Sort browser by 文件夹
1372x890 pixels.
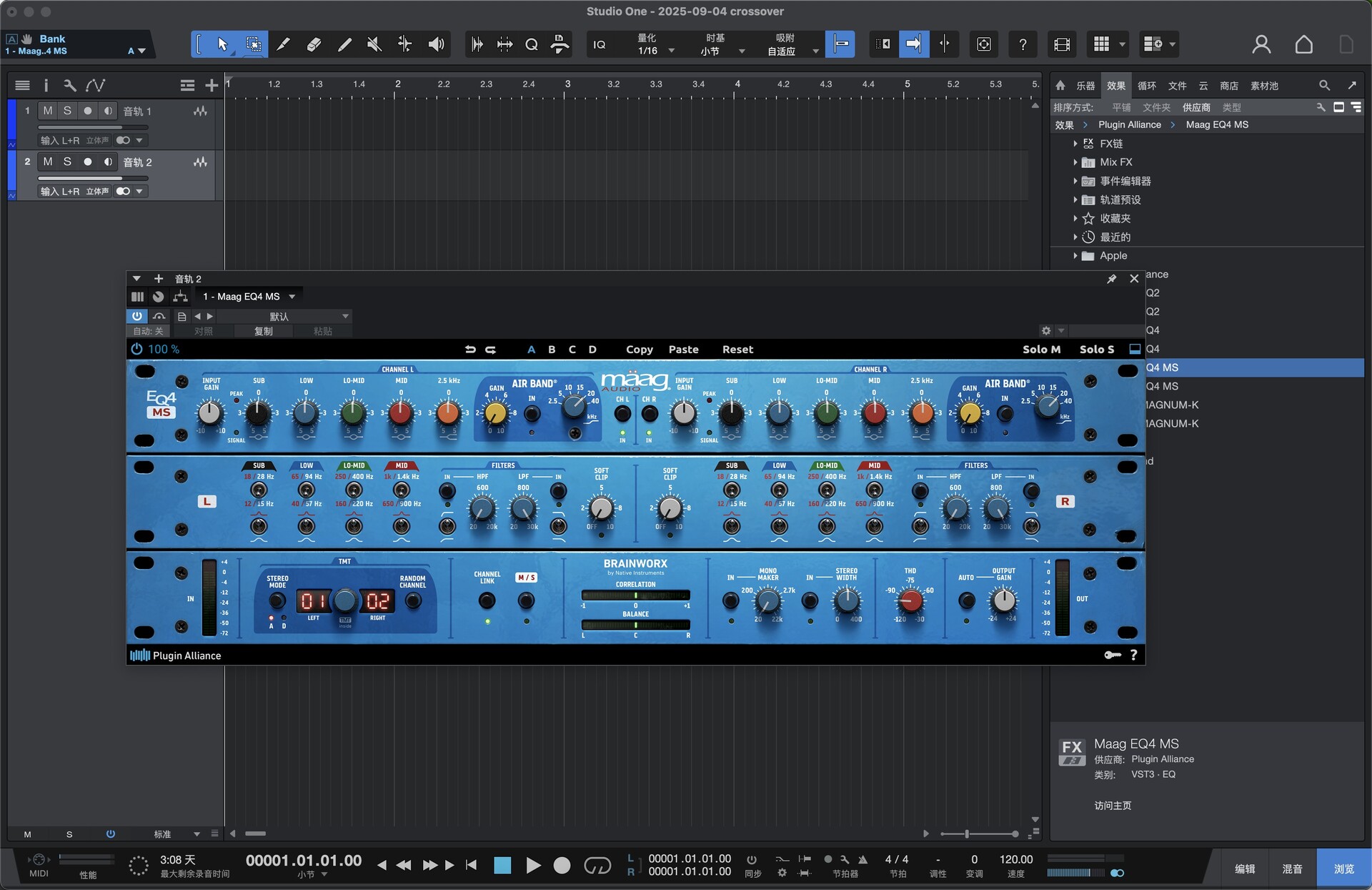click(x=1156, y=107)
